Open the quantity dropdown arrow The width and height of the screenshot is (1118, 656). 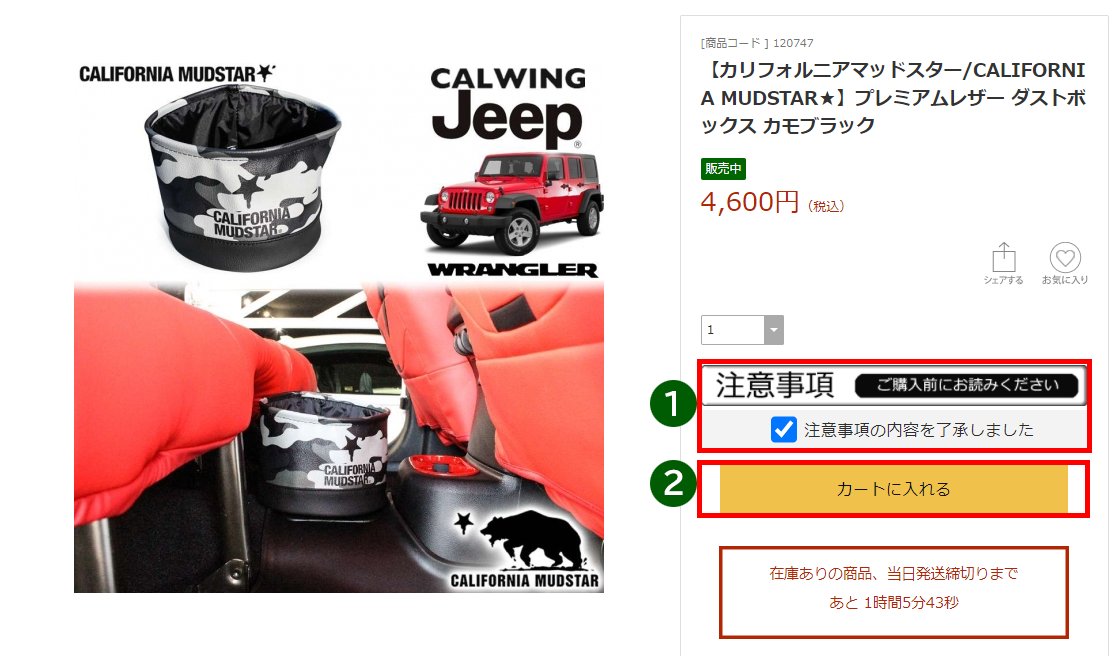pos(774,330)
